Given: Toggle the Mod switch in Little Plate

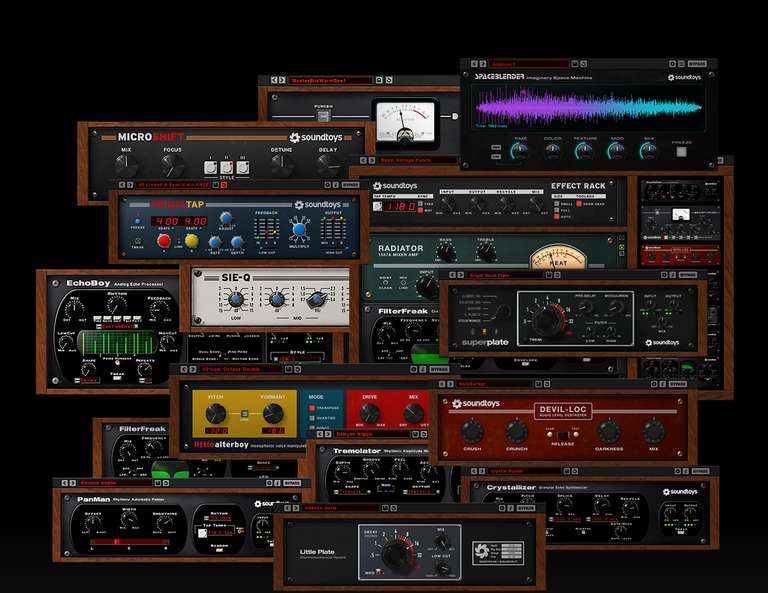Looking at the screenshot, I should [x=379, y=572].
